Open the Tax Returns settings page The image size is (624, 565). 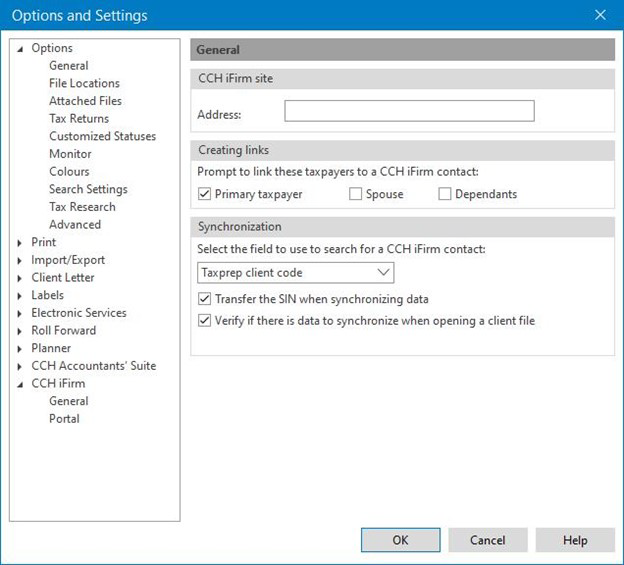79,119
